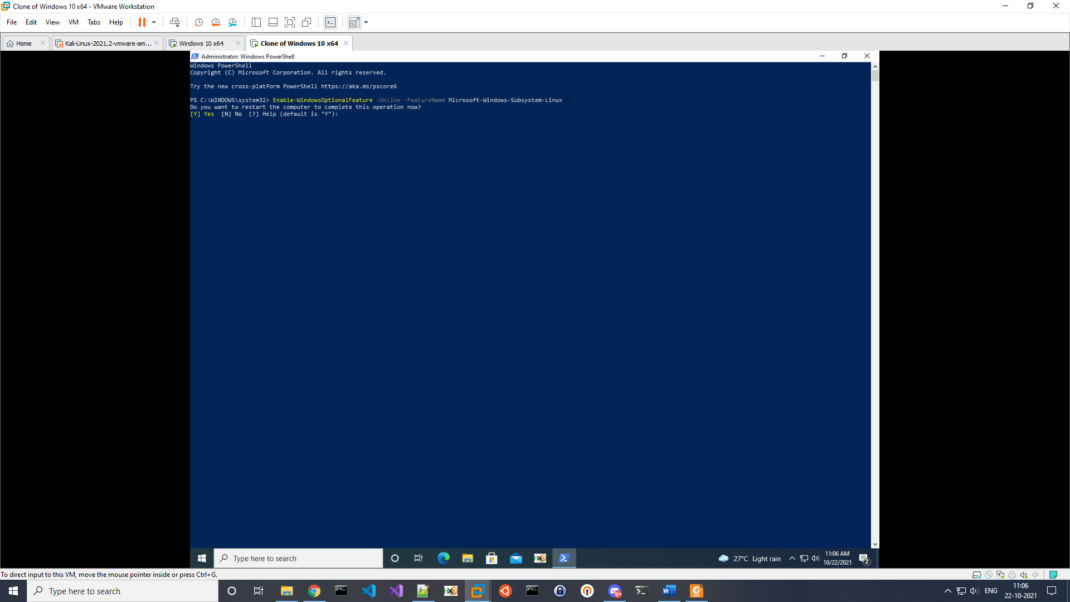The width and height of the screenshot is (1070, 602).
Task: Click the guest taskbar search box
Action: pos(298,558)
